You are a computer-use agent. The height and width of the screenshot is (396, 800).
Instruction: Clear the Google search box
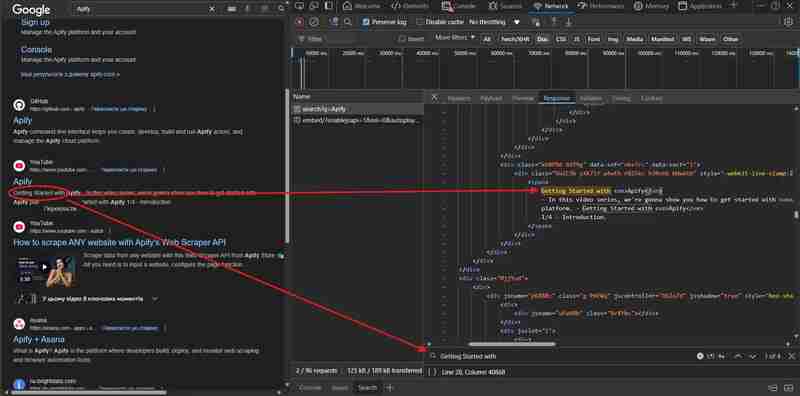(x=212, y=9)
